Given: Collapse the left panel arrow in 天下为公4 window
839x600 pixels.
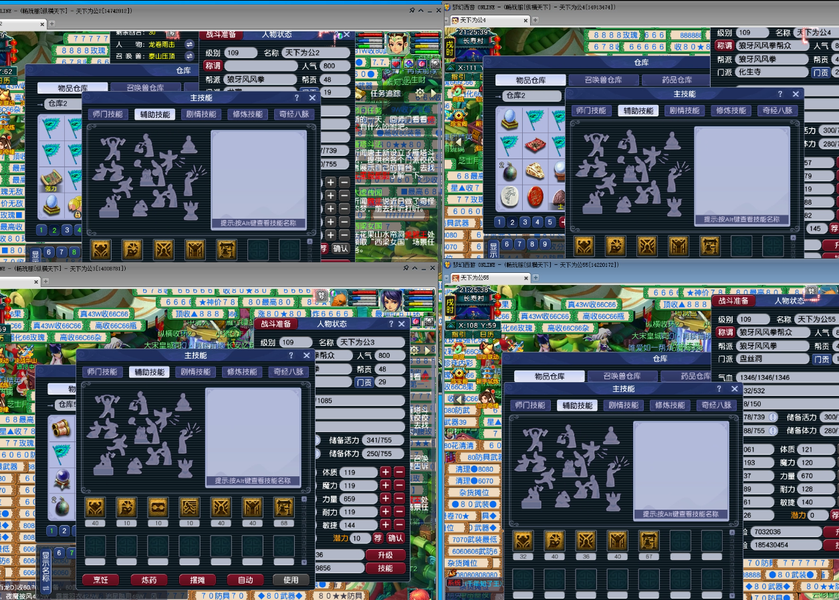Looking at the screenshot, I should [x=459, y=142].
